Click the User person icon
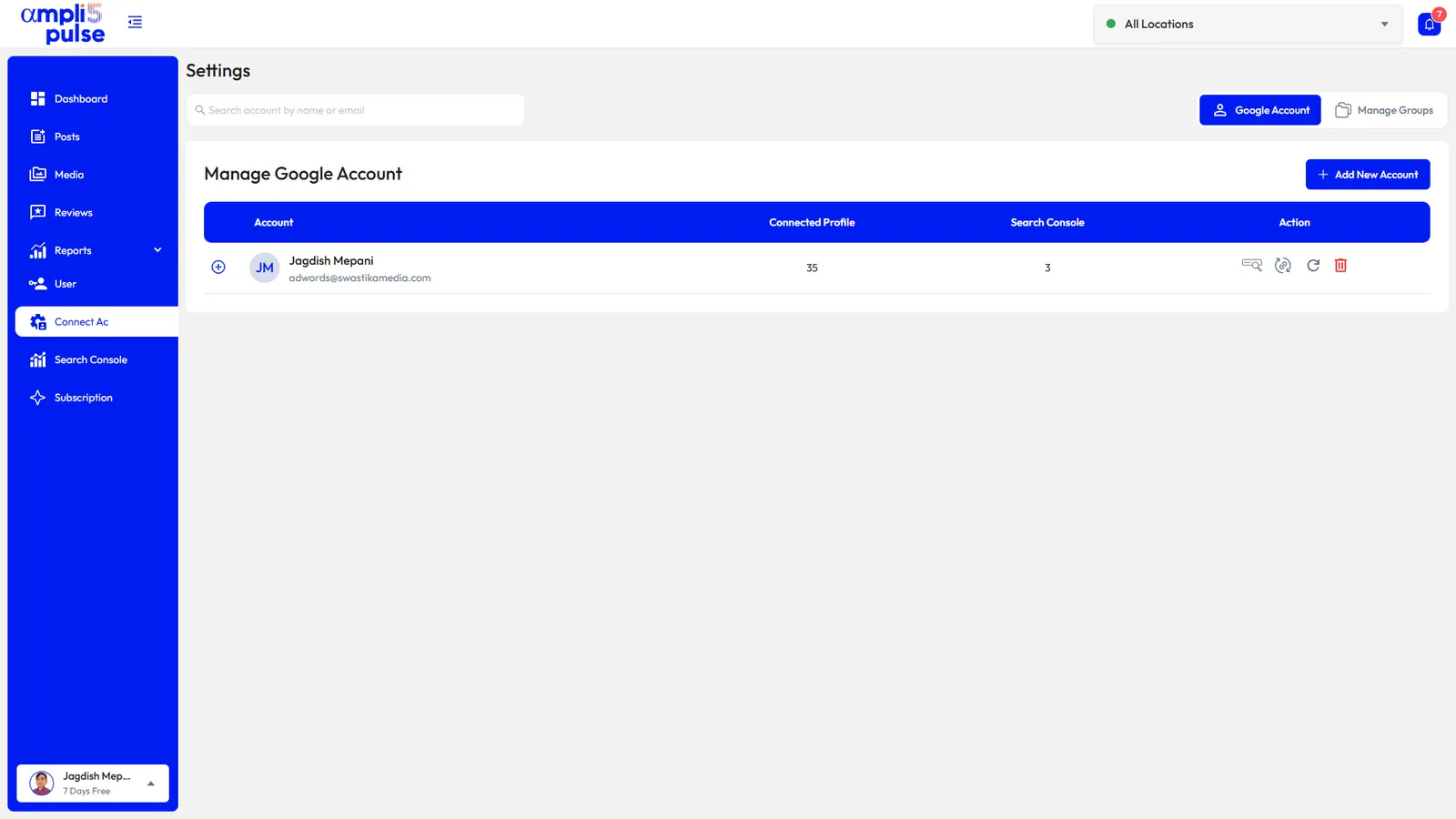1456x819 pixels. 37,284
